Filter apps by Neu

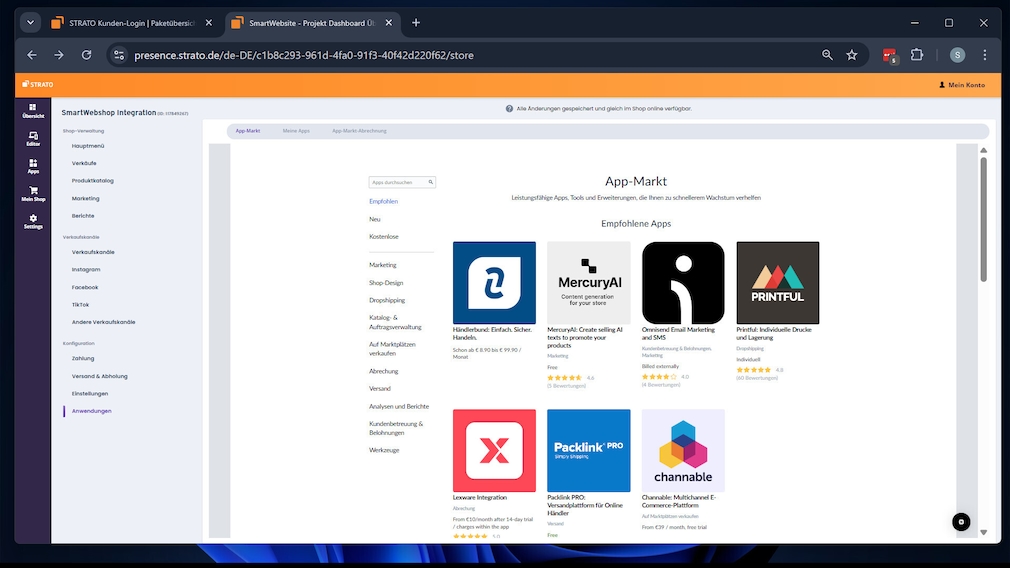pyautogui.click(x=374, y=219)
